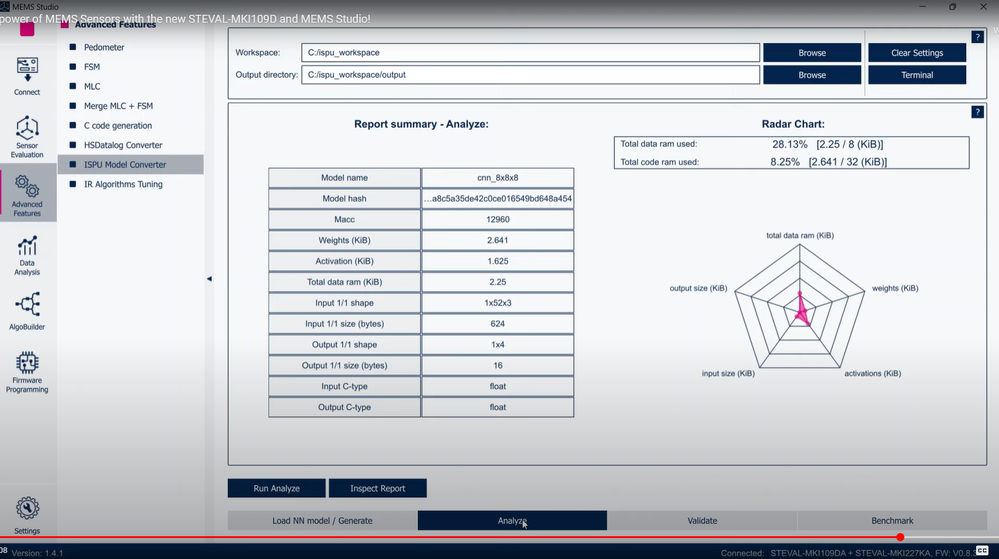Select FSM in the feature list
The width and height of the screenshot is (999, 559).
pyautogui.click(x=92, y=67)
